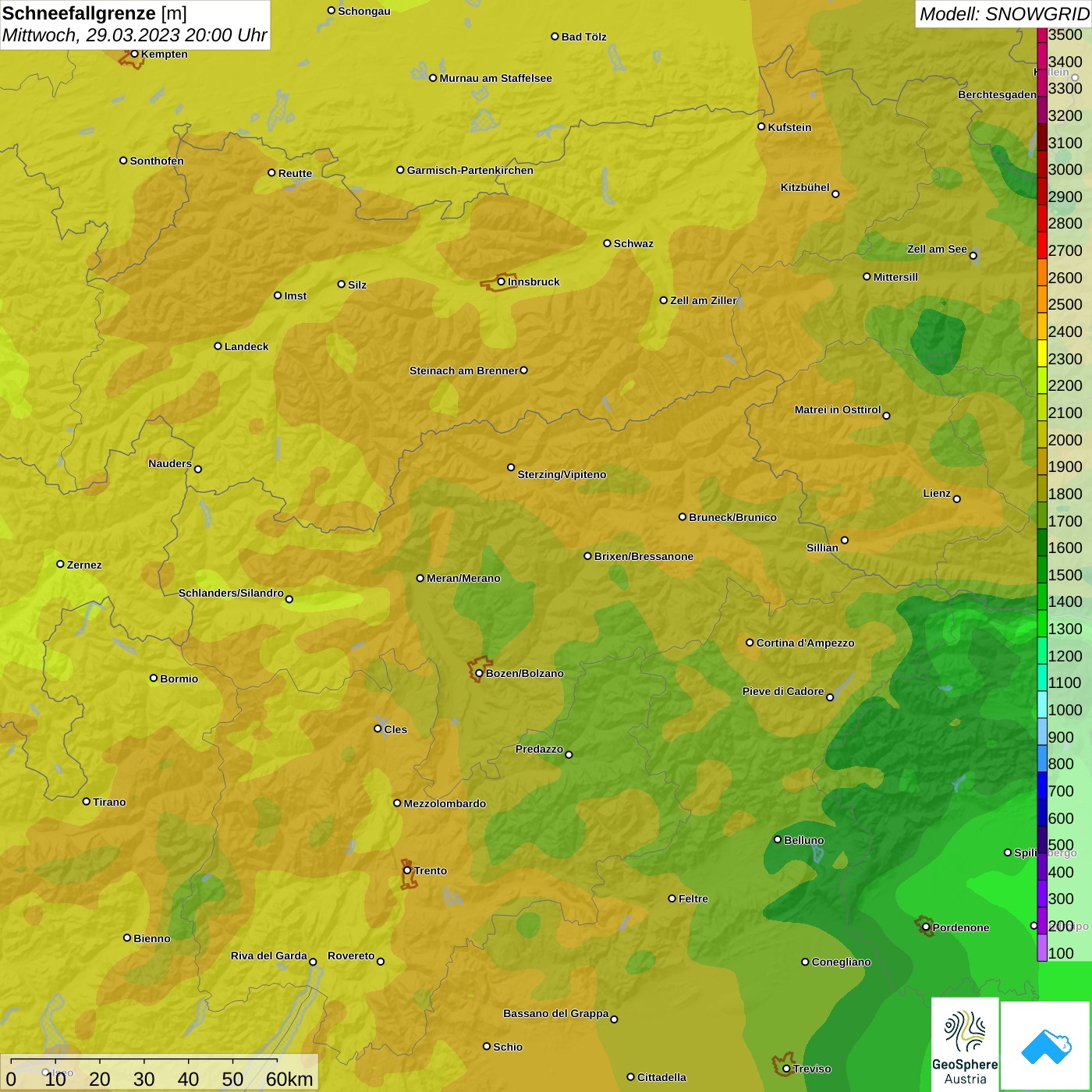Click the Pieve di Cadore label

(x=783, y=691)
